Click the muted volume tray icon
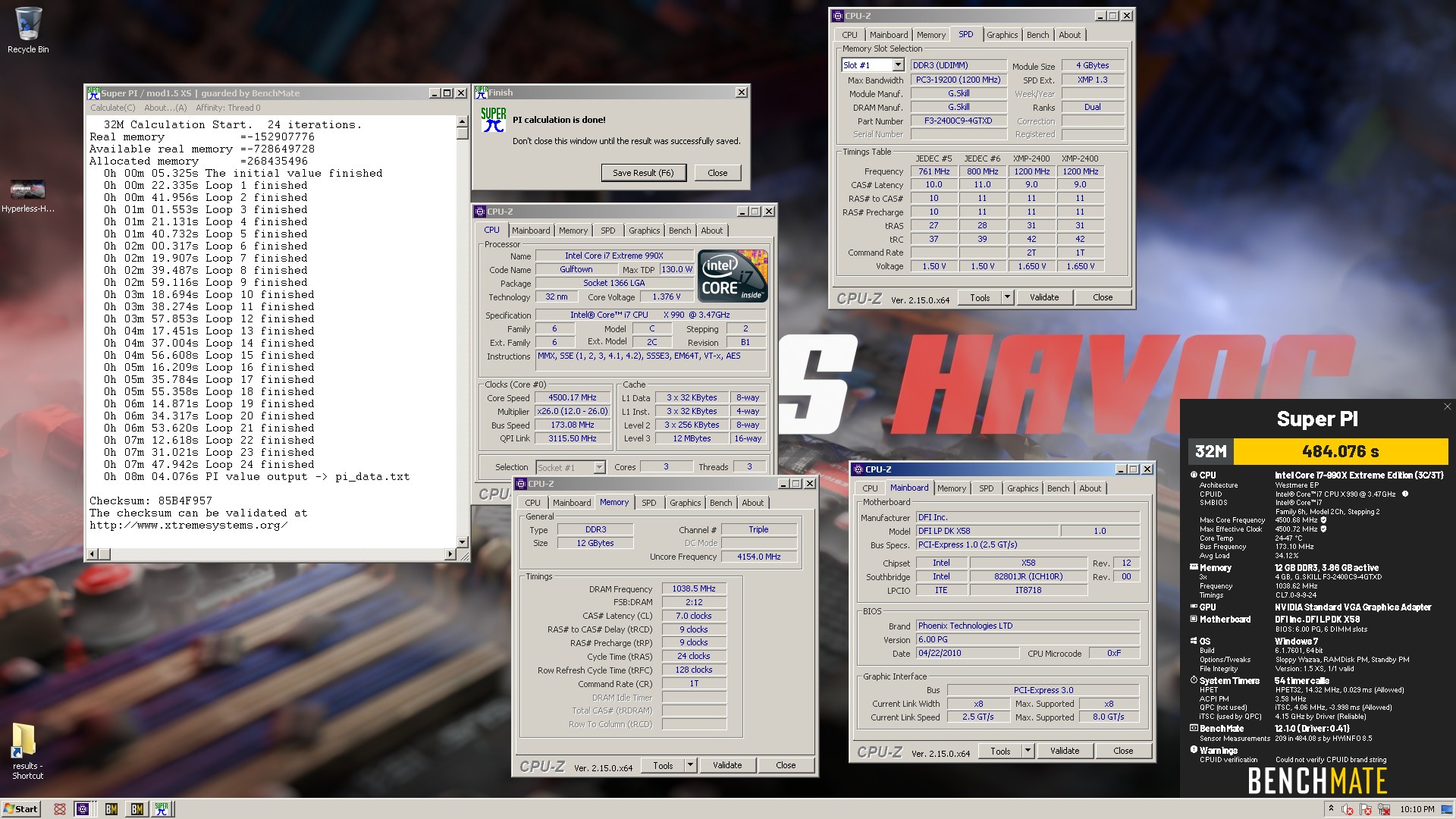The image size is (1456, 819). (1348, 809)
